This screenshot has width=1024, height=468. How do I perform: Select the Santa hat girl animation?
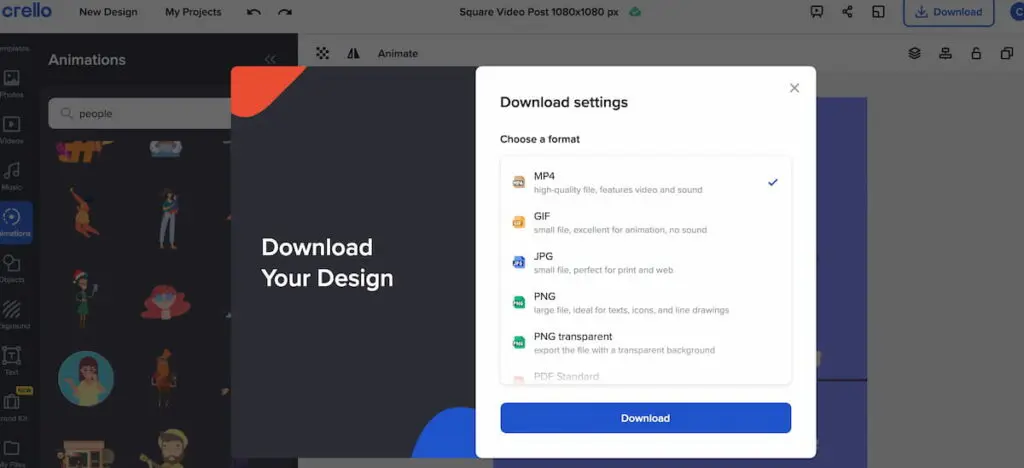pyautogui.click(x=84, y=298)
